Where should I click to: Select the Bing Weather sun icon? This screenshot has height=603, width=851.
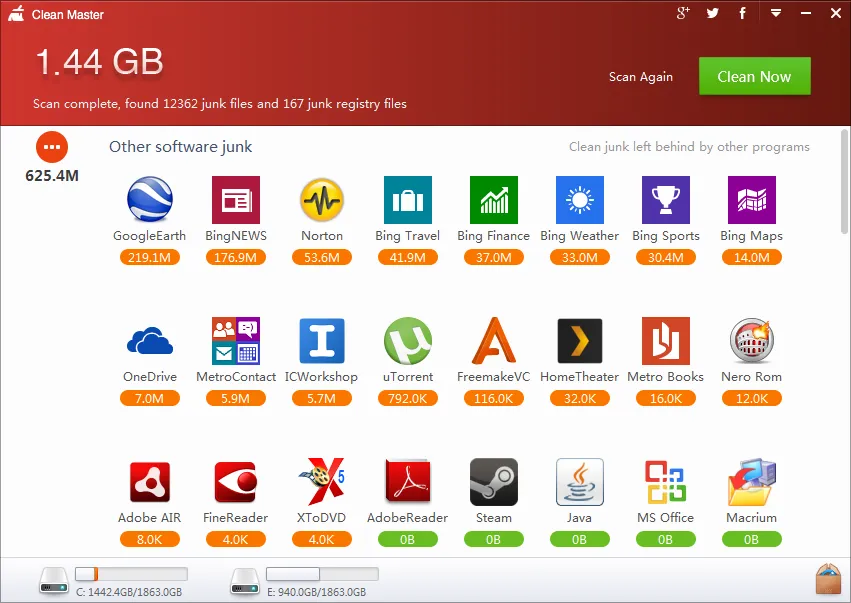(580, 200)
